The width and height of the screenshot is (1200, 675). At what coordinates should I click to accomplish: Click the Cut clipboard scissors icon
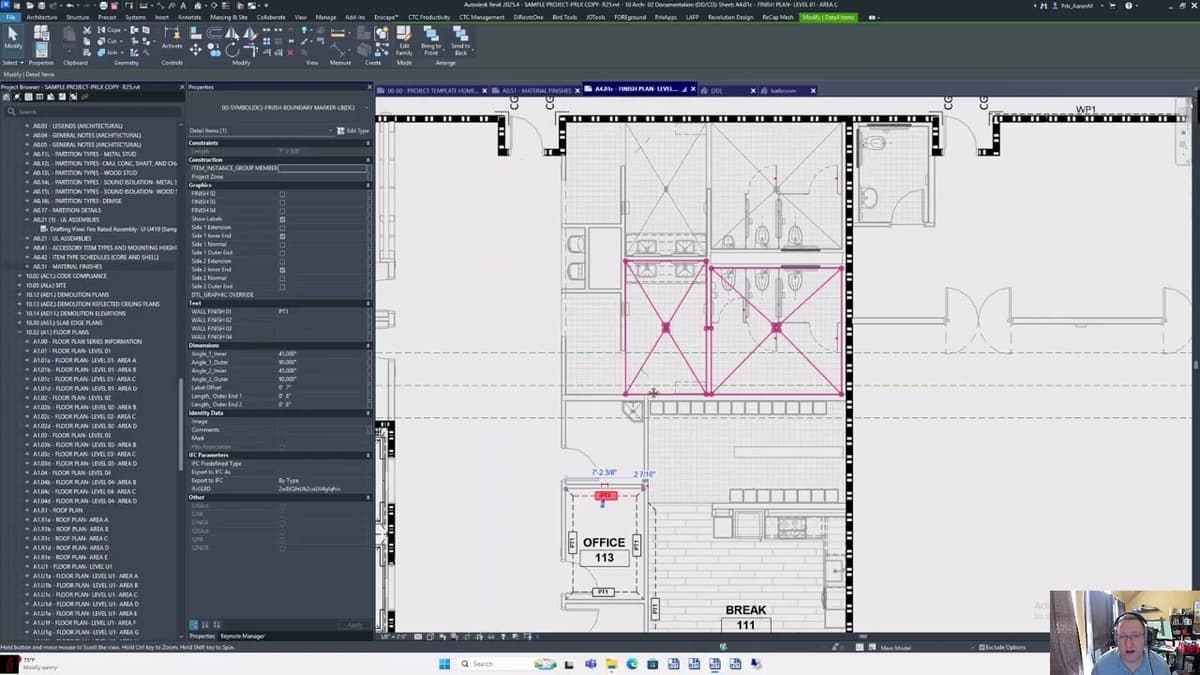pos(87,30)
